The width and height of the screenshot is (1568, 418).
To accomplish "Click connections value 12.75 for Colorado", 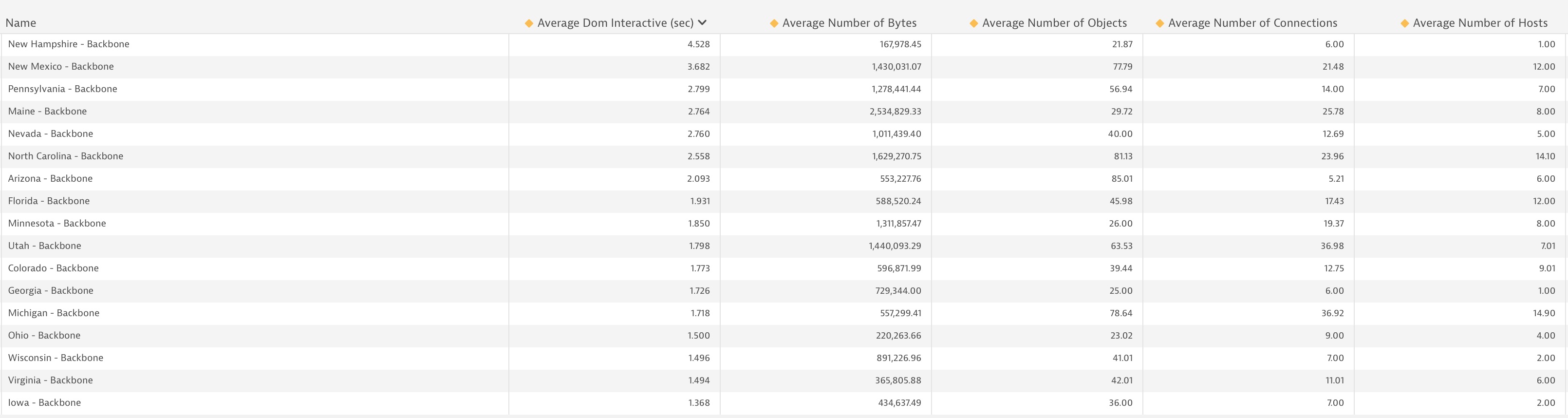I will click(1333, 268).
